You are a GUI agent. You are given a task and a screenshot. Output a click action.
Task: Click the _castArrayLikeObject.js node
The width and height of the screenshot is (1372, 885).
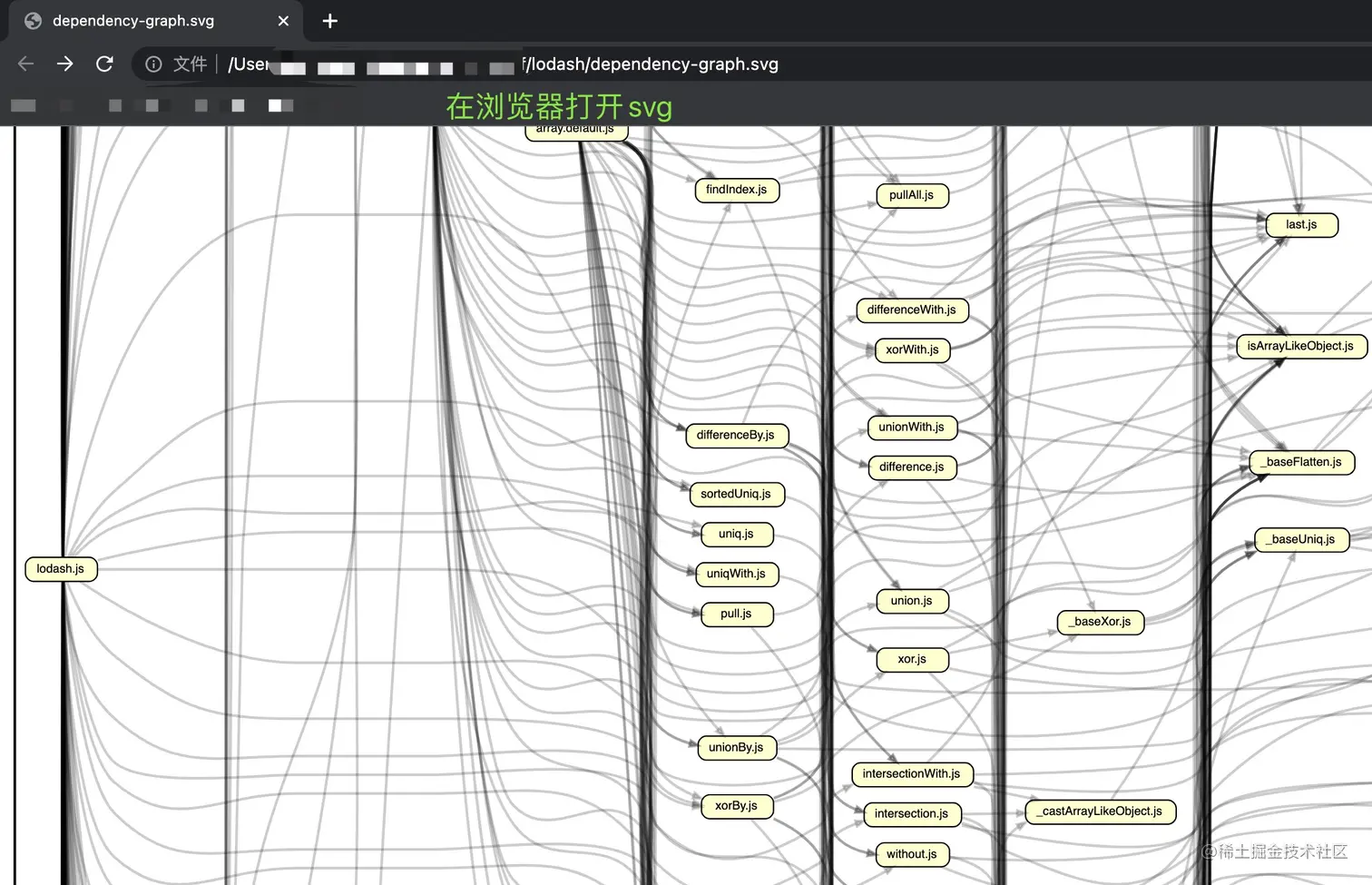click(1100, 811)
